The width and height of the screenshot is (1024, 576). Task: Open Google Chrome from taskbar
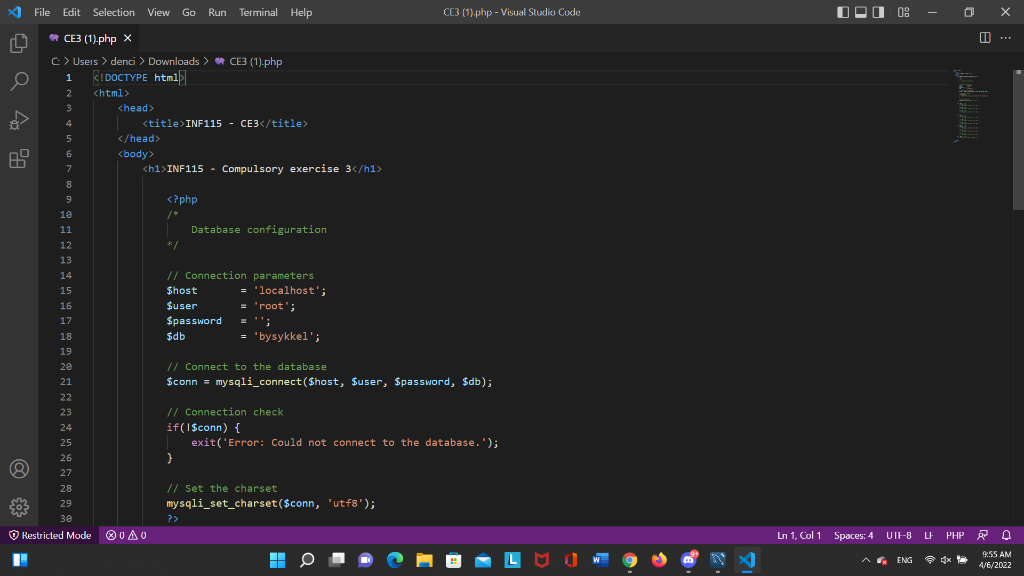pyautogui.click(x=630, y=560)
